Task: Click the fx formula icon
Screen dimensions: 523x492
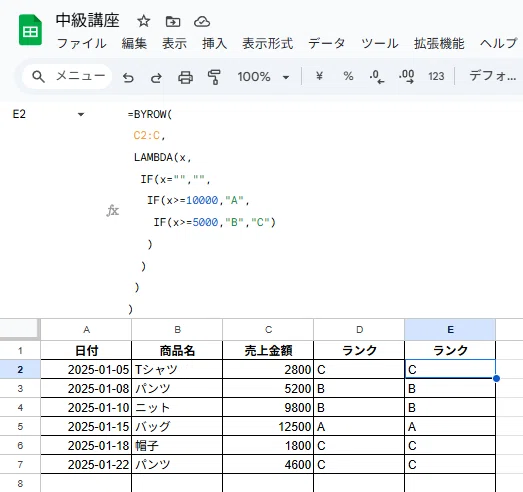Action: (113, 210)
